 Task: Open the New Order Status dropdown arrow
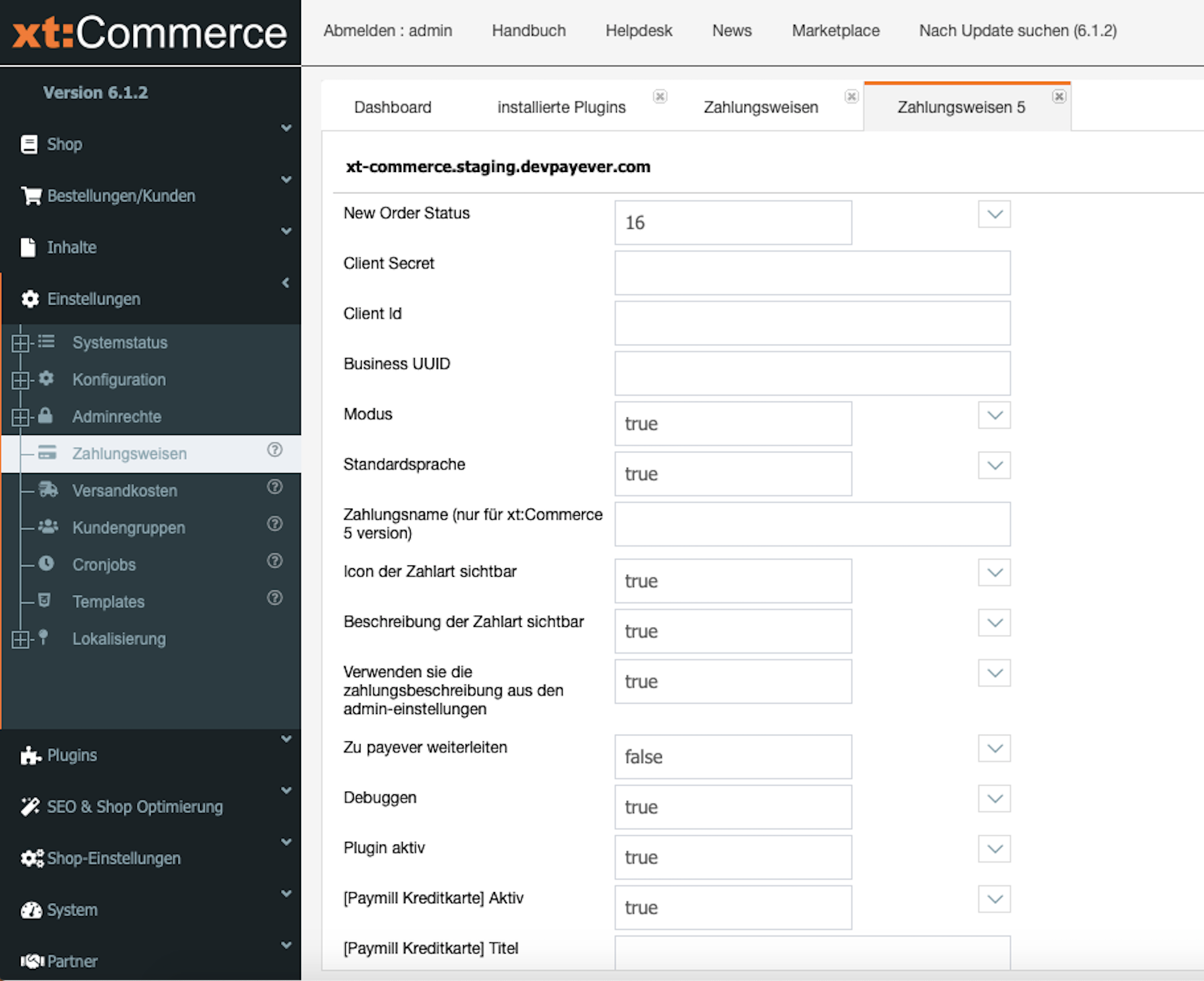pyautogui.click(x=995, y=214)
